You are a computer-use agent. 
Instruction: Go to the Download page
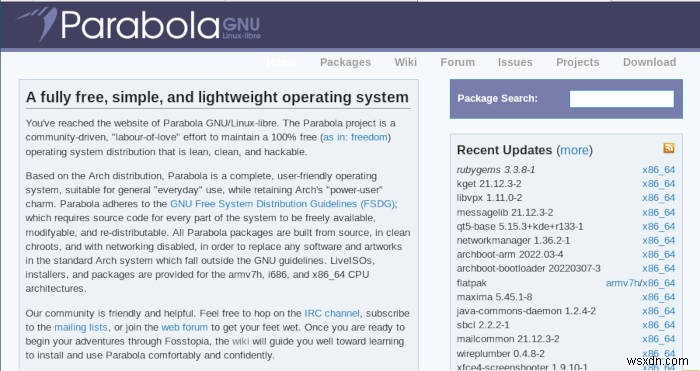650,62
